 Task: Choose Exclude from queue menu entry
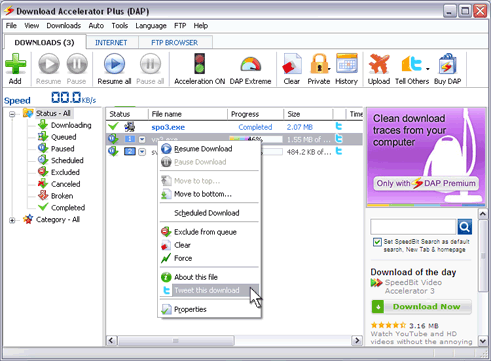coord(209,232)
